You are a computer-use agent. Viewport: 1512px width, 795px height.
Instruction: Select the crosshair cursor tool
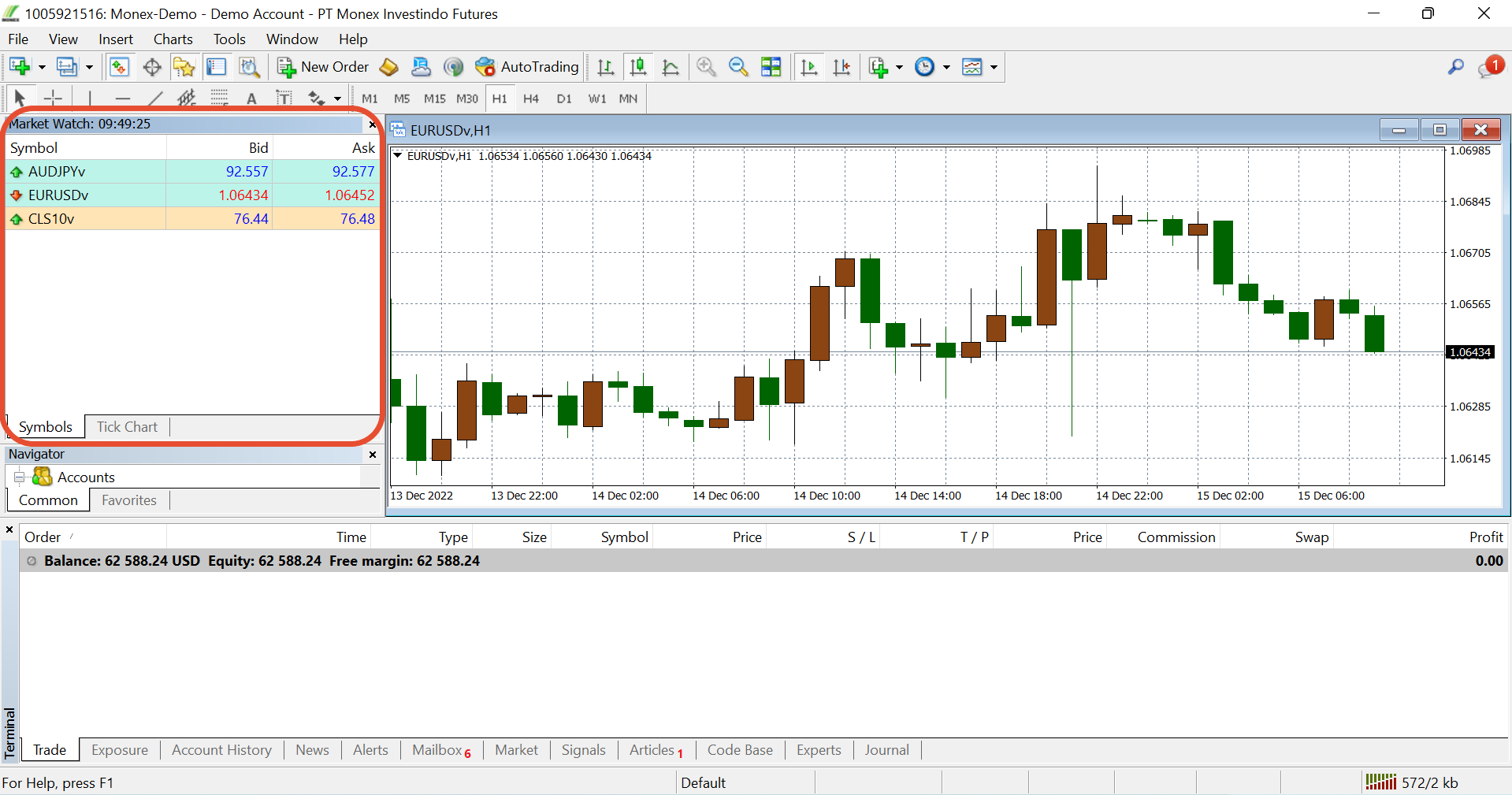53,98
